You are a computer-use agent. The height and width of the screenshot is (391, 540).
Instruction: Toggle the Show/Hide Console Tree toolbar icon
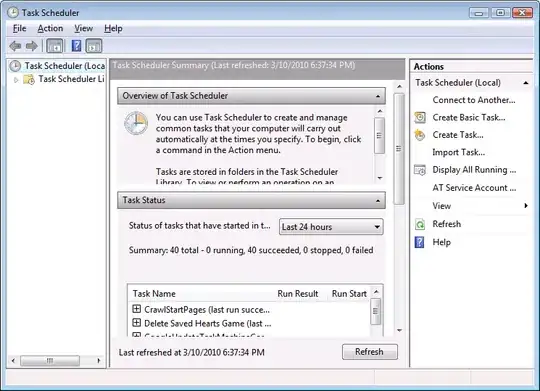(55, 46)
